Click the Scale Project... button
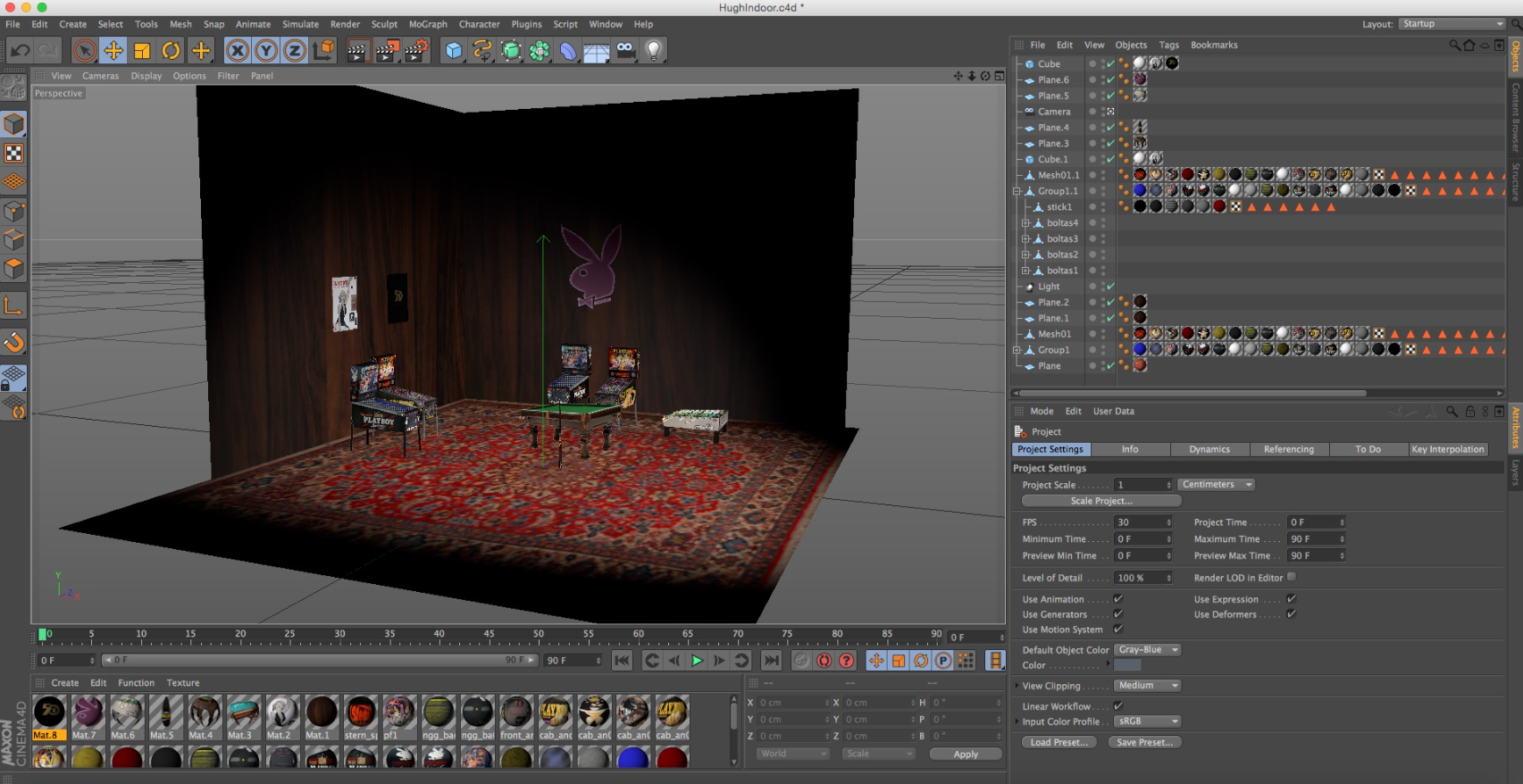1523x784 pixels. click(x=1101, y=501)
